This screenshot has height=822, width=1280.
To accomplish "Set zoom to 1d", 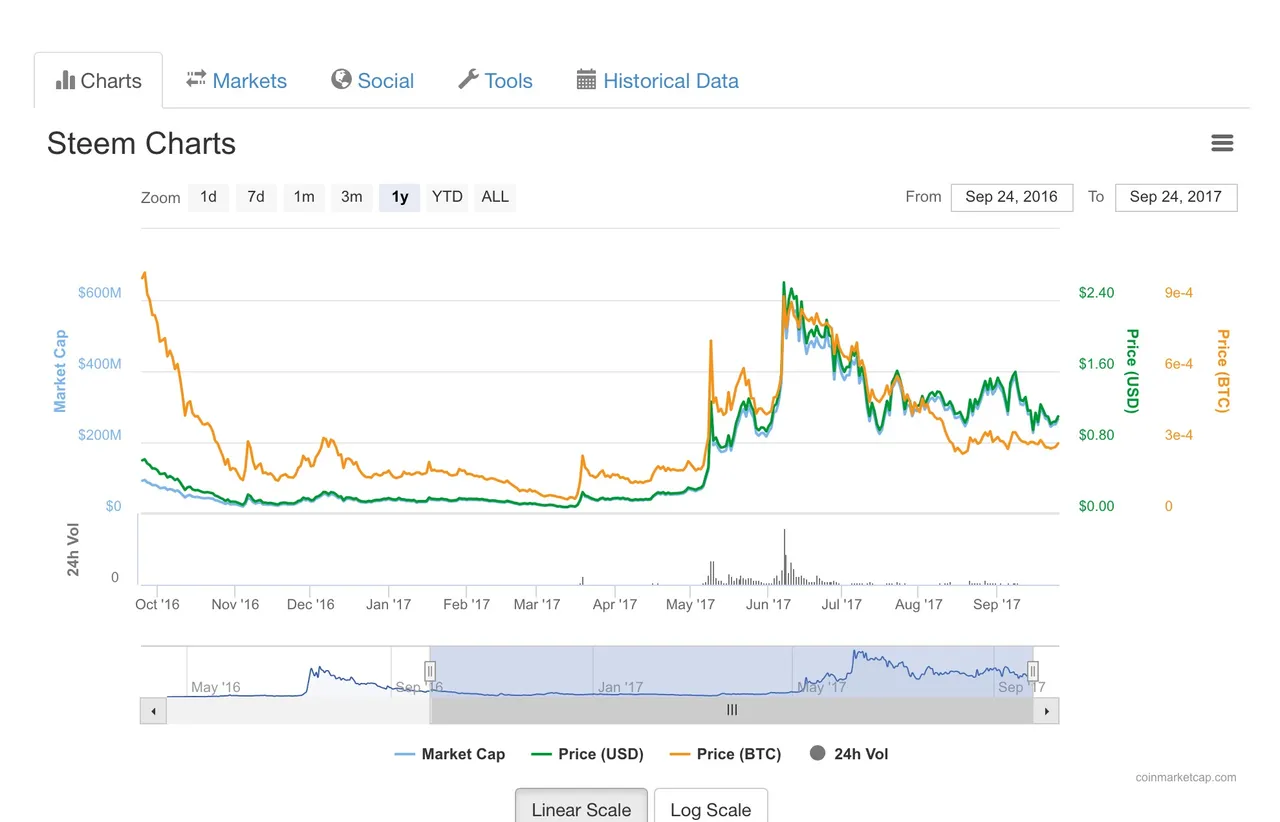I will click(x=208, y=197).
